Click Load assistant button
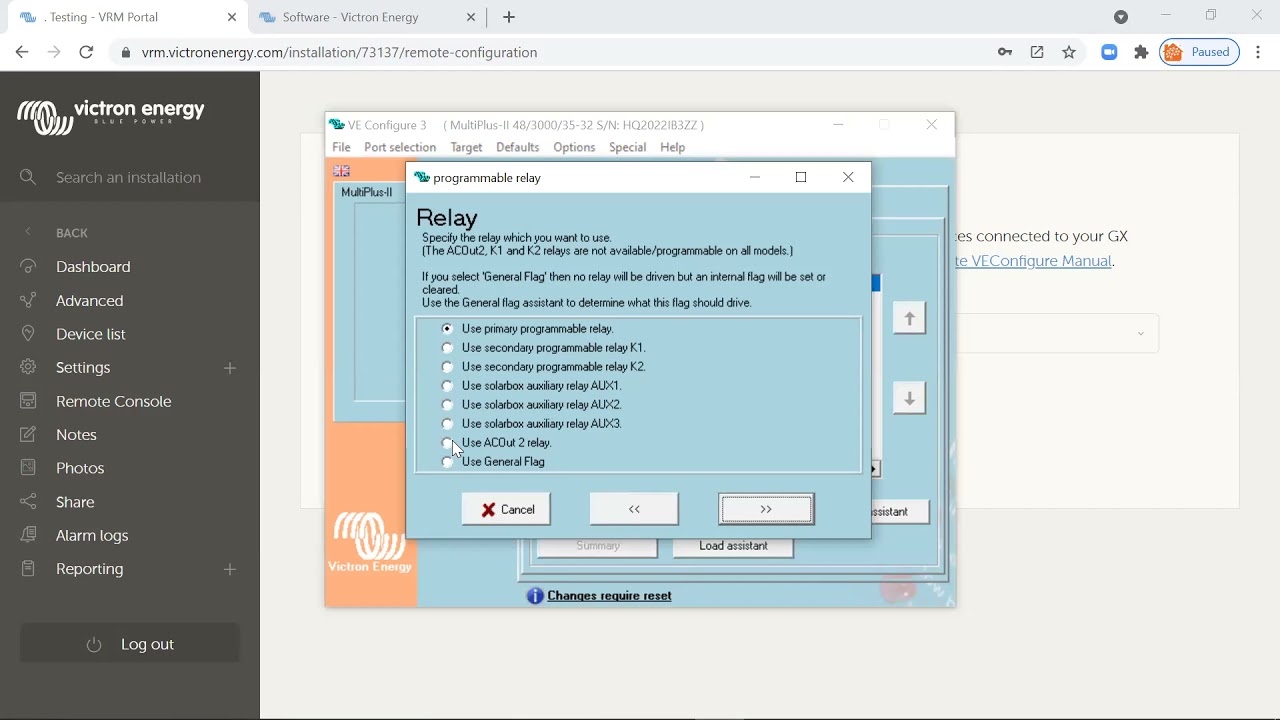Viewport: 1280px width, 720px height. [733, 546]
